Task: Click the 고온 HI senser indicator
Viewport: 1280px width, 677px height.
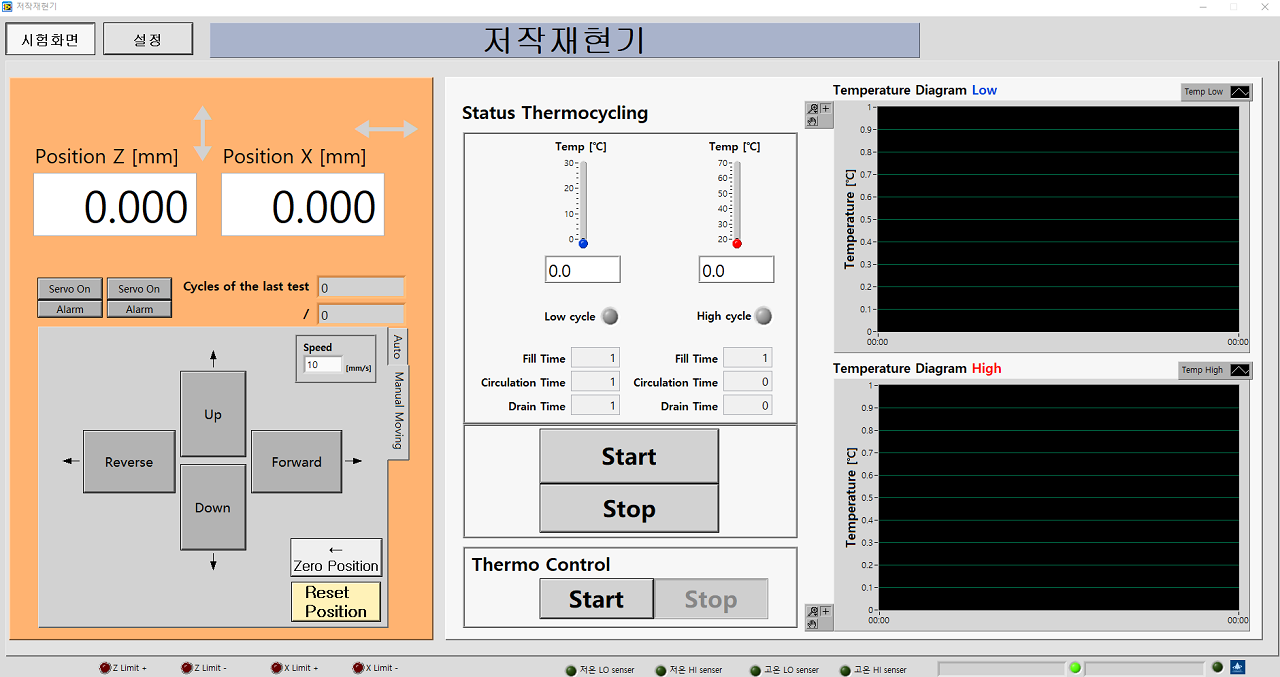Action: point(844,670)
